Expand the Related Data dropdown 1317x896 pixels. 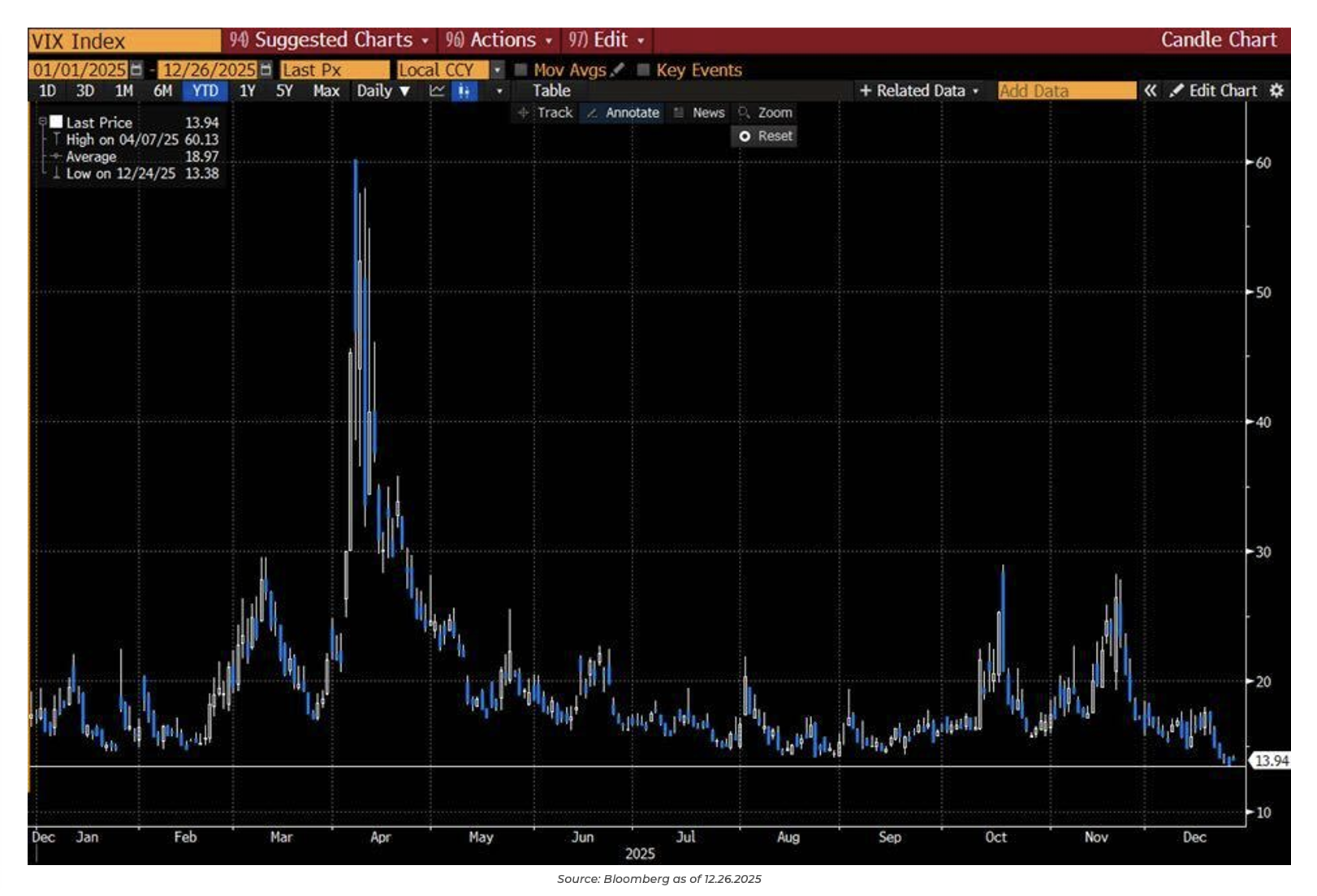(x=919, y=91)
